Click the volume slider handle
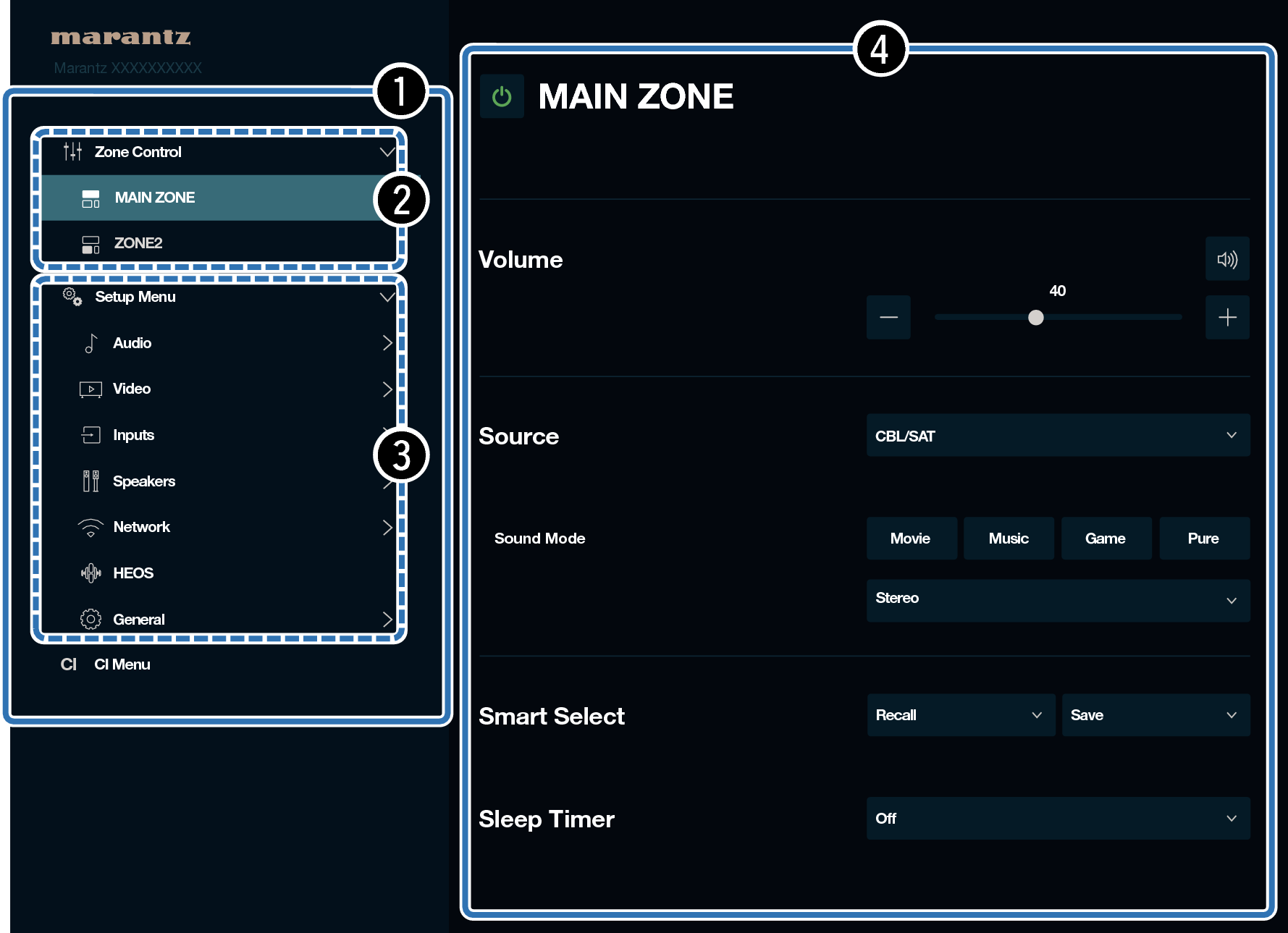The image size is (1288, 933). coord(1035,318)
